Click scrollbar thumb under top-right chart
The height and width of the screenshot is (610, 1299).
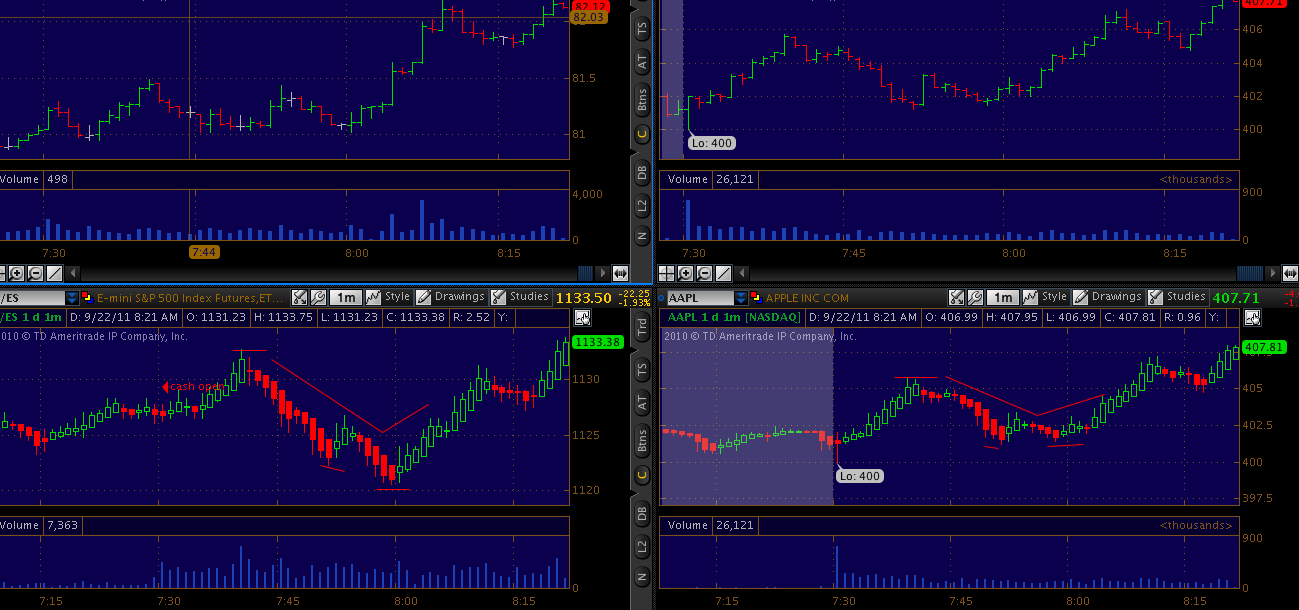[1250, 273]
